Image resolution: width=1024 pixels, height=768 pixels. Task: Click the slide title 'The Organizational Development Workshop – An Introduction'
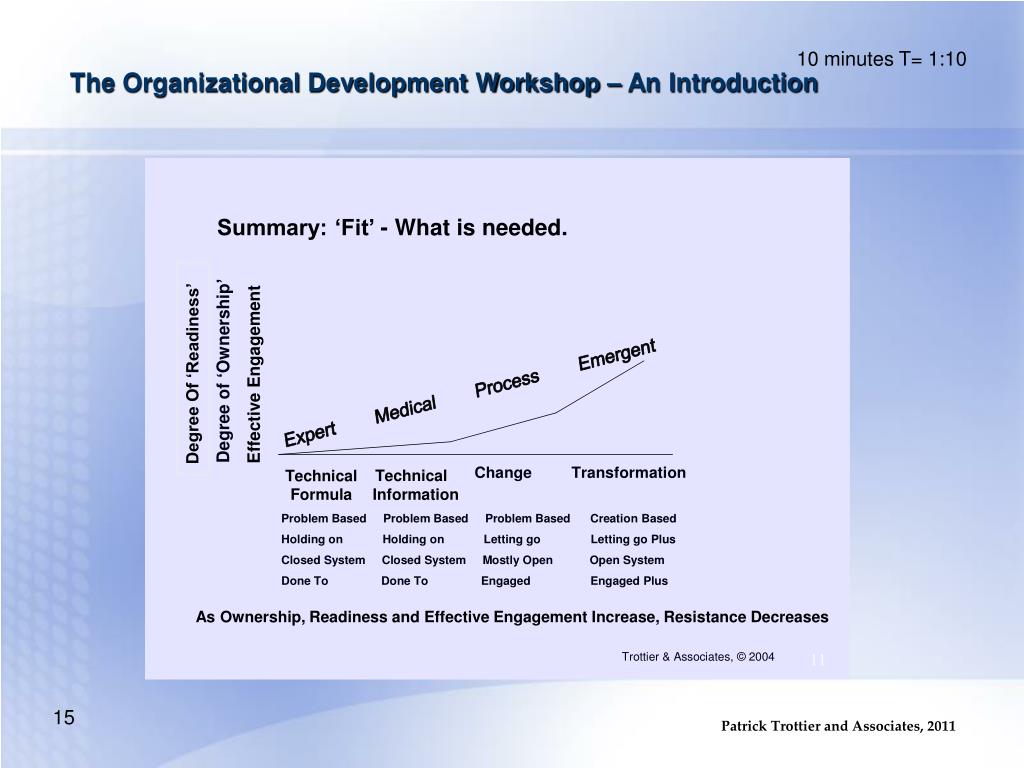[444, 84]
